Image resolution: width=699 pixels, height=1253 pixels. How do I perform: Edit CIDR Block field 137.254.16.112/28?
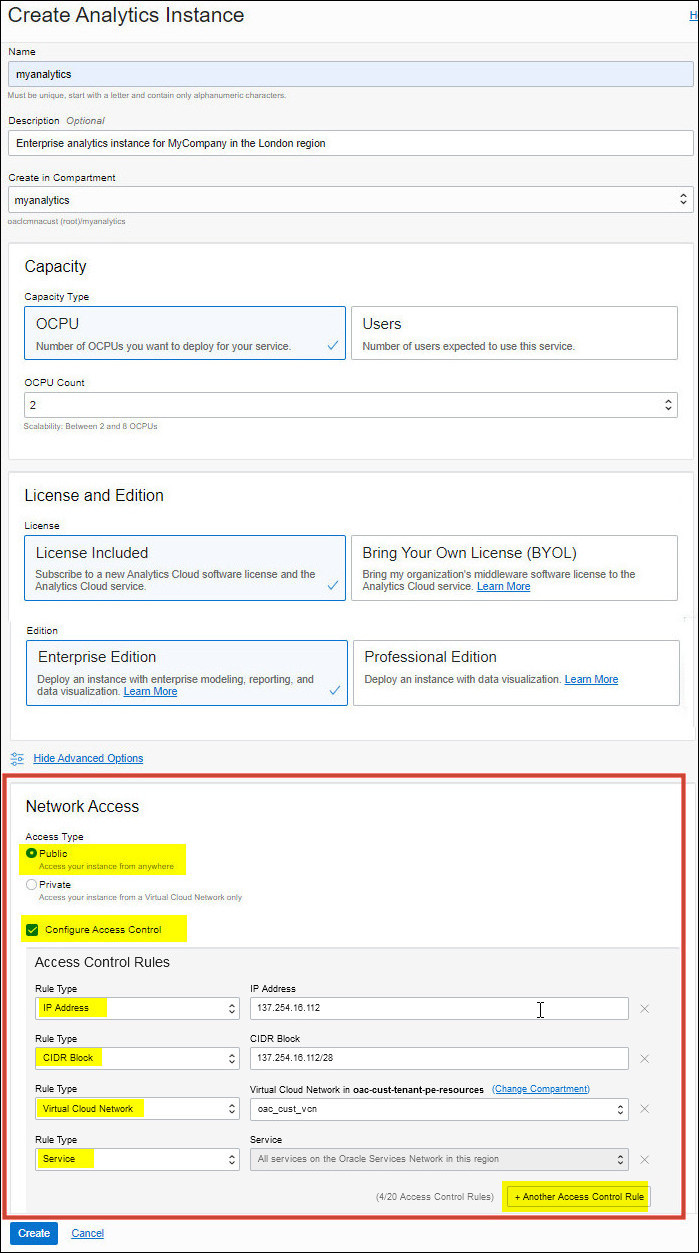pyautogui.click(x=439, y=1058)
